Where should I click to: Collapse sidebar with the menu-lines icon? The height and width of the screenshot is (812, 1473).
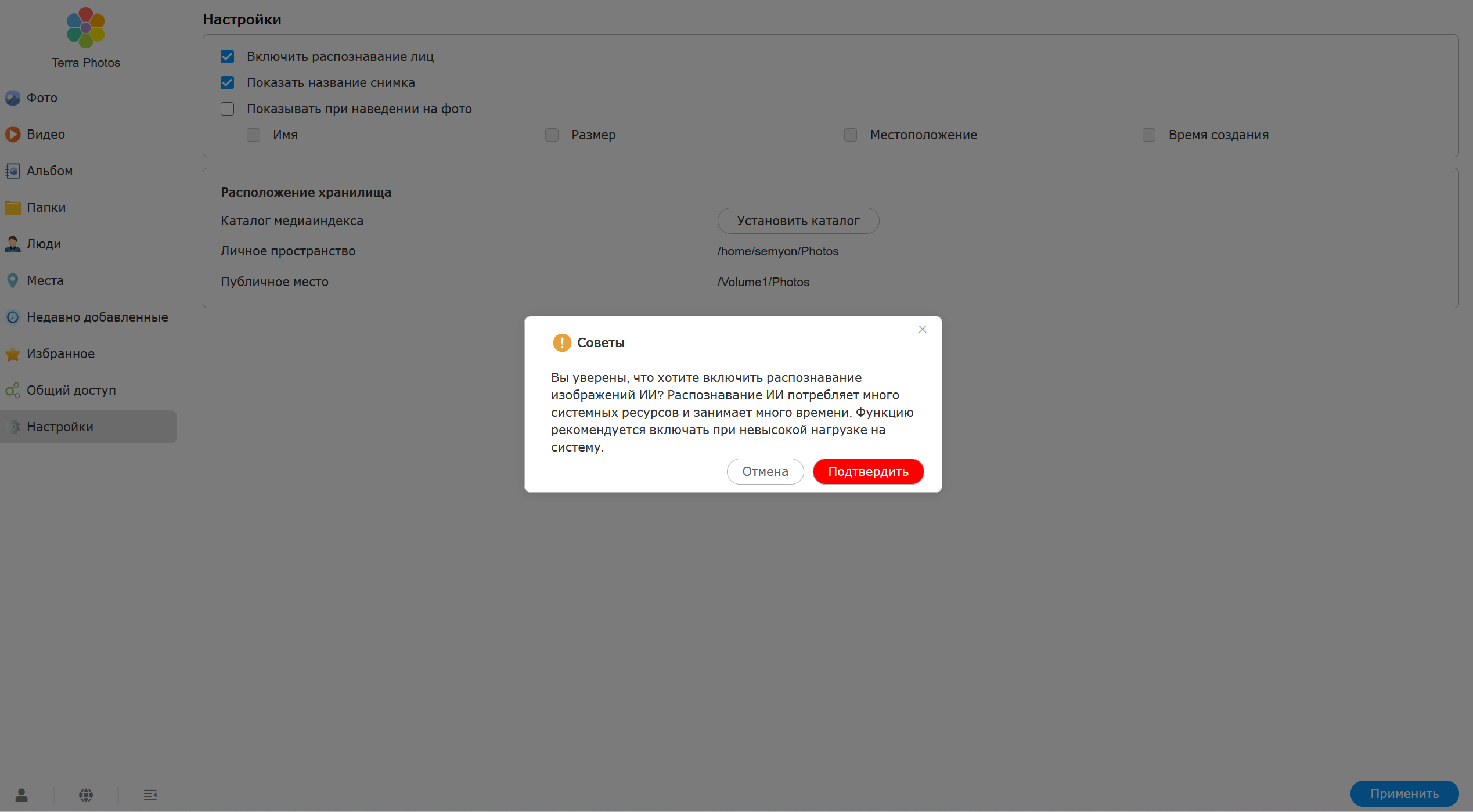[150, 795]
